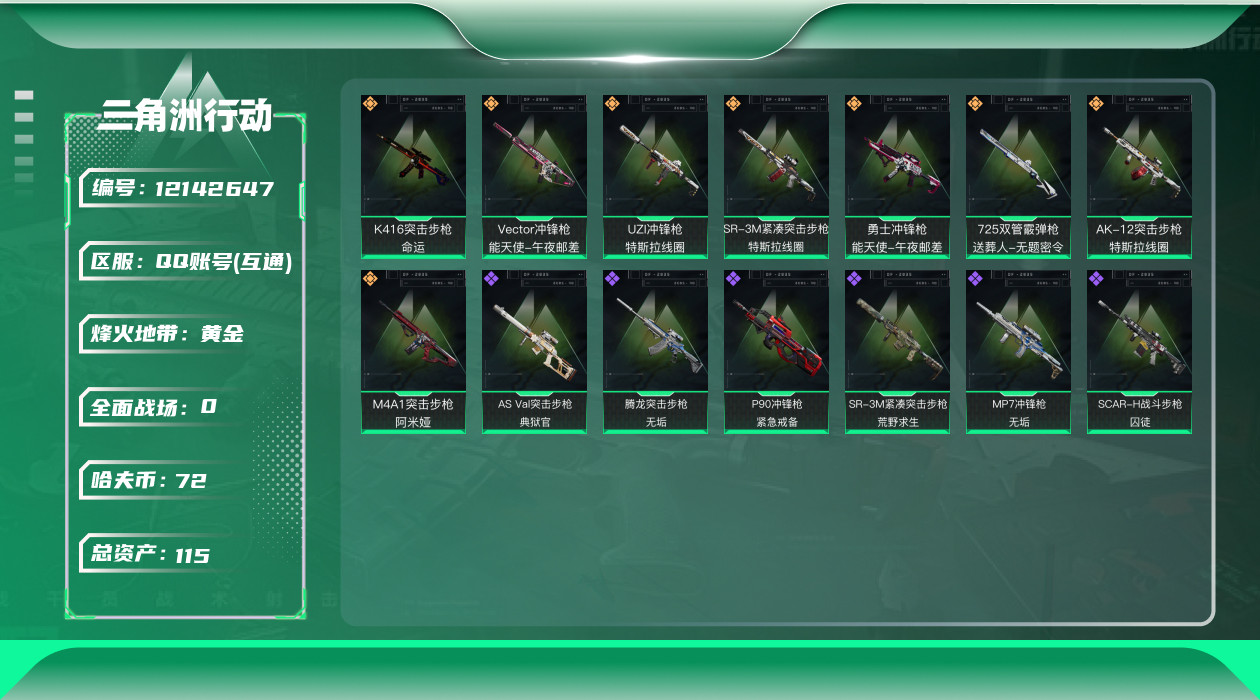The width and height of the screenshot is (1260, 700).
Task: Open the 勇士冲锋枪 weapon picture
Action: pyautogui.click(x=897, y=157)
